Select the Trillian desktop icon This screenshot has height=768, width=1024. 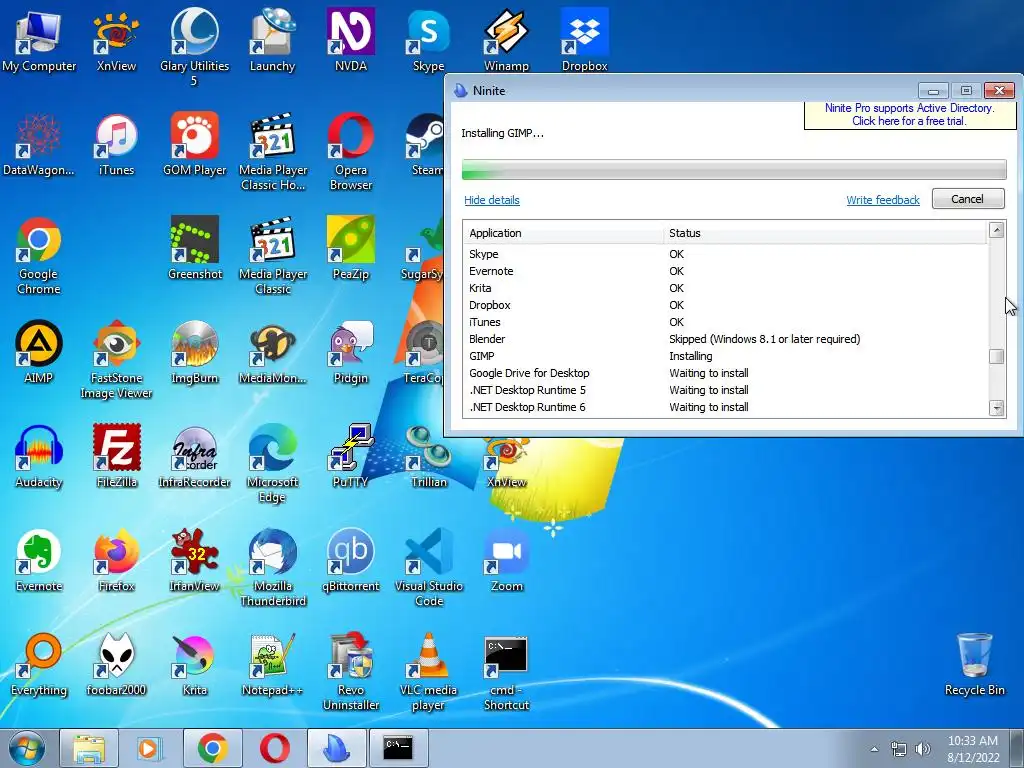pos(428,455)
